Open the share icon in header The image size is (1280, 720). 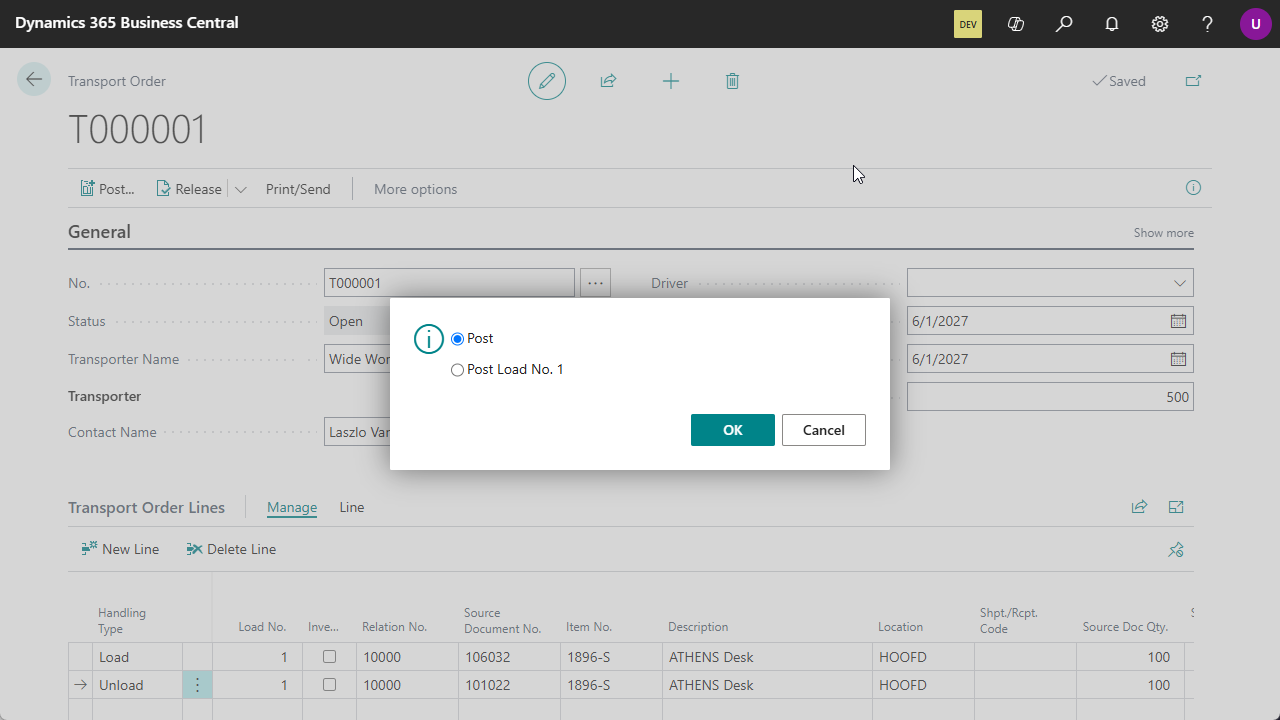(608, 81)
